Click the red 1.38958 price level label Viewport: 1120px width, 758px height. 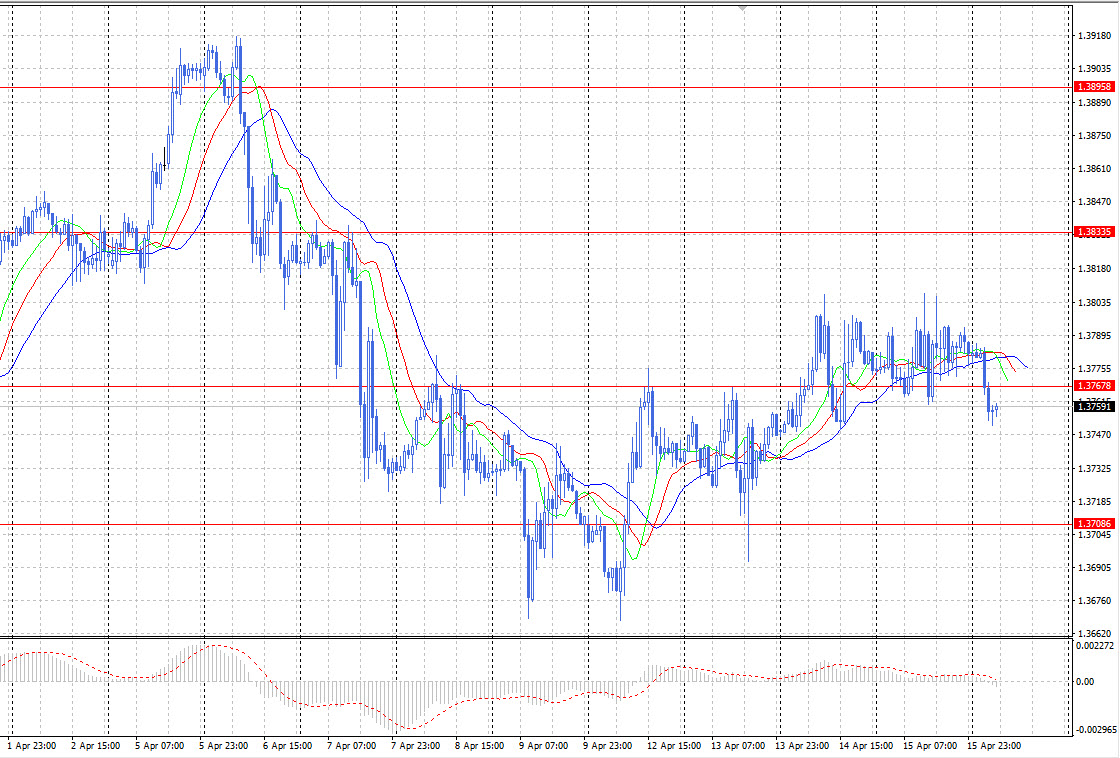tap(1094, 86)
